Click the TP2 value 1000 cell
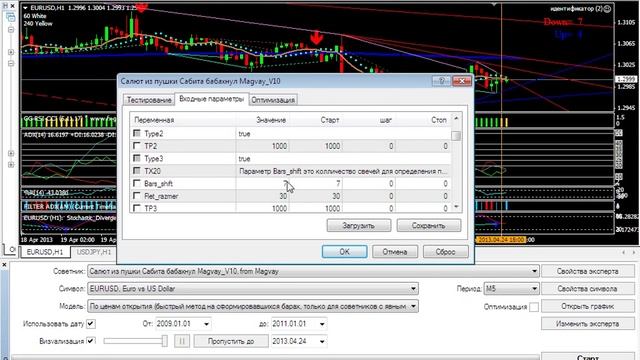The width and height of the screenshot is (640, 360). (262, 146)
